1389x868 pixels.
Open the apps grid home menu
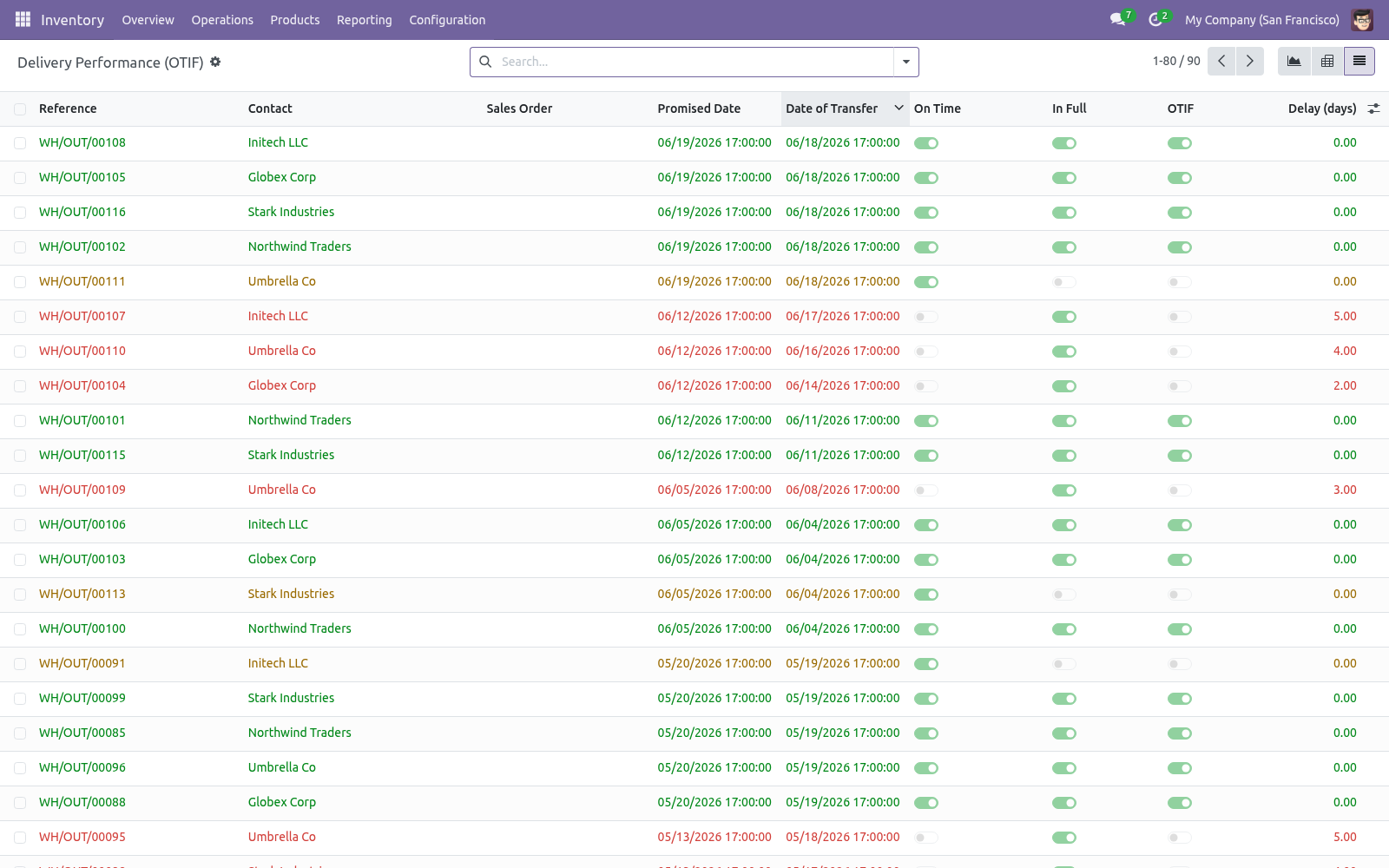pos(23,19)
